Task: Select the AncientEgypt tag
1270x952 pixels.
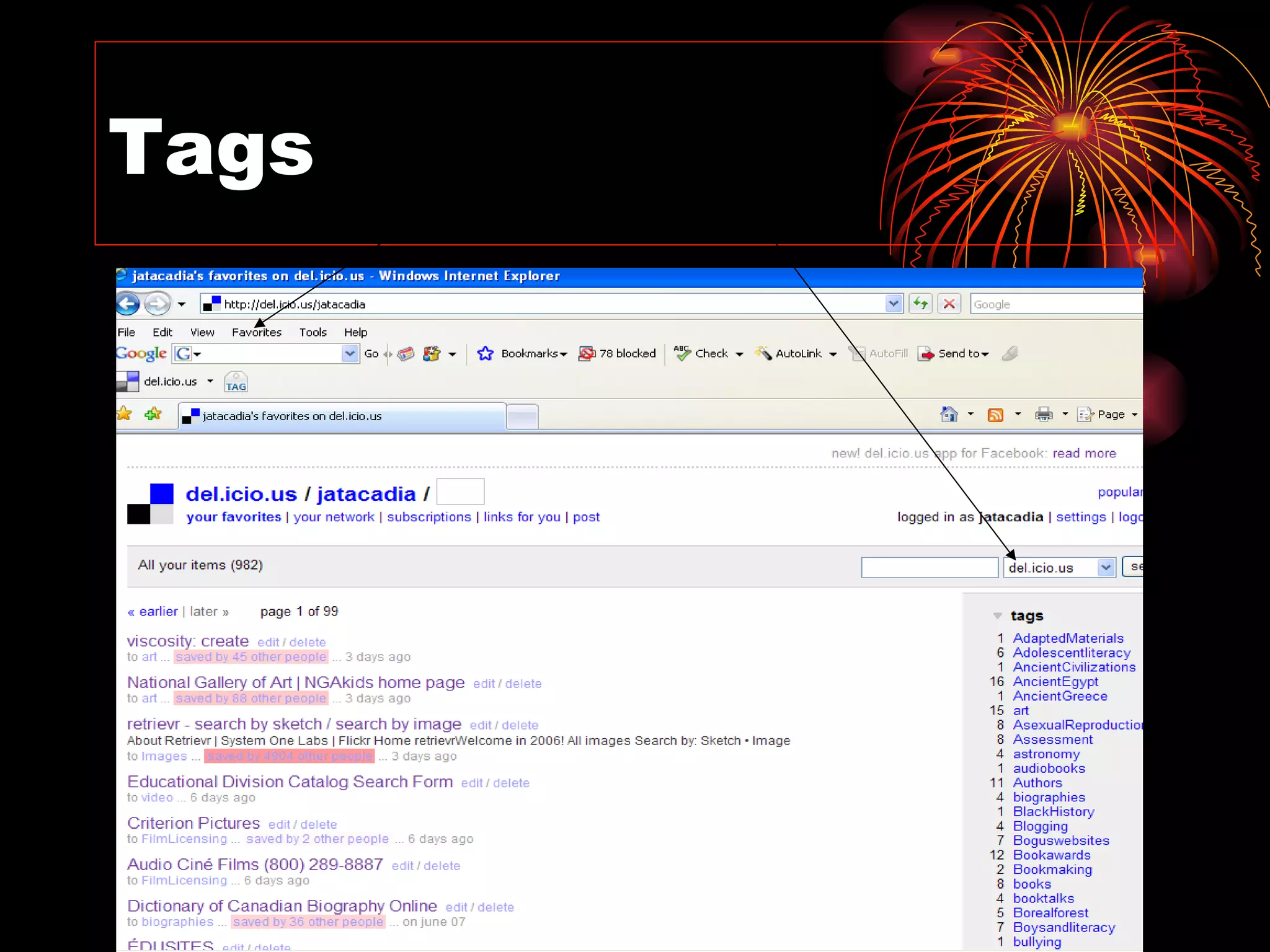Action: pyautogui.click(x=1055, y=682)
